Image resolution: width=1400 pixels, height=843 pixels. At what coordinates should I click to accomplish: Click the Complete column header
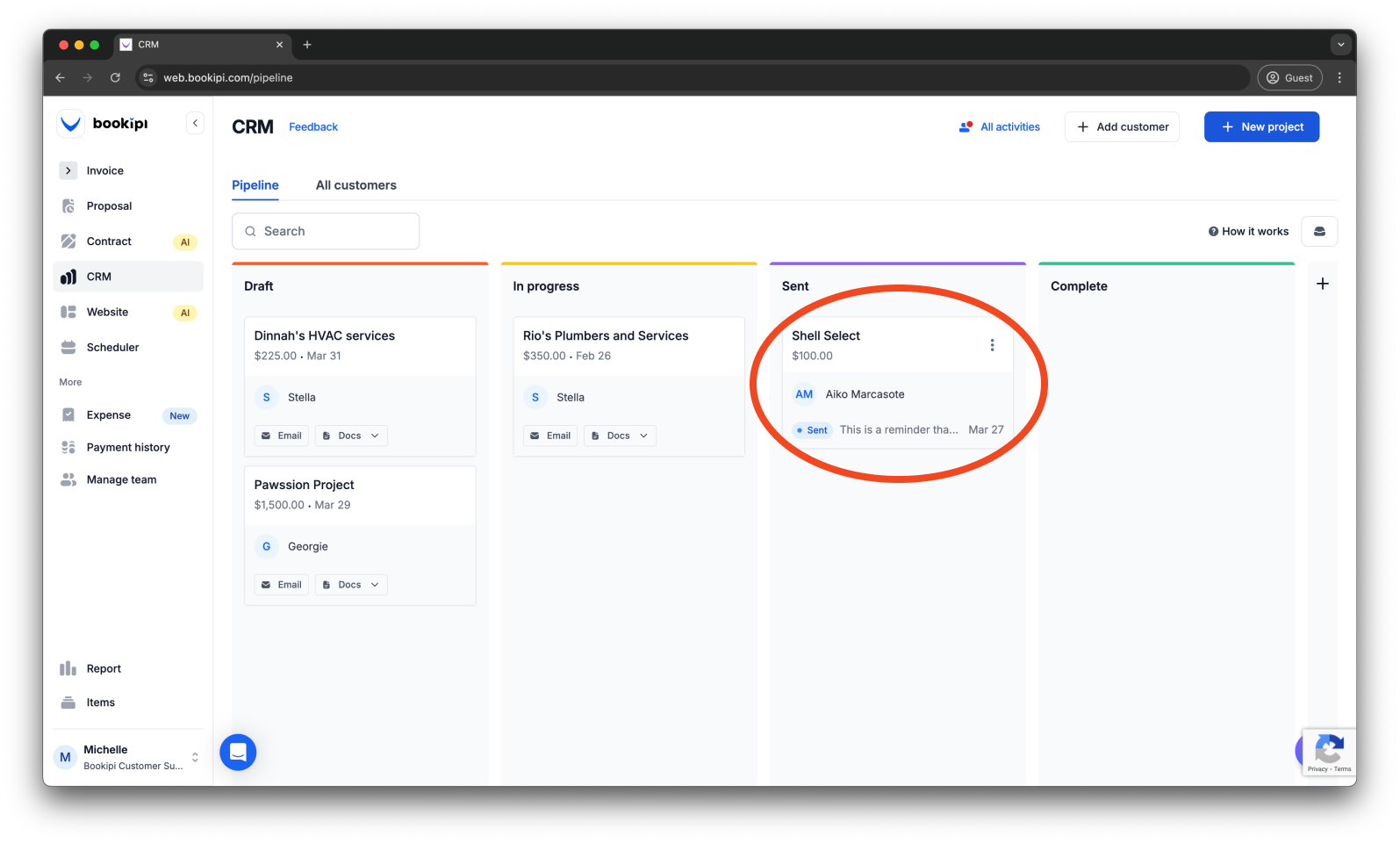1079,286
